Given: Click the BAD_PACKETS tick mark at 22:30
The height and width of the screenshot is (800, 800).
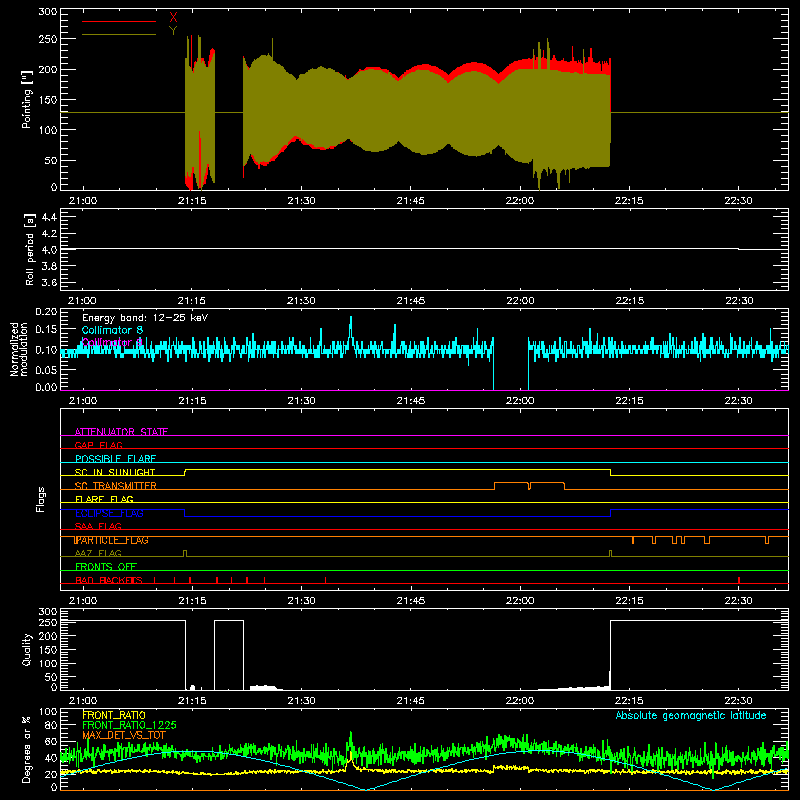Looking at the screenshot, I should tap(739, 580).
